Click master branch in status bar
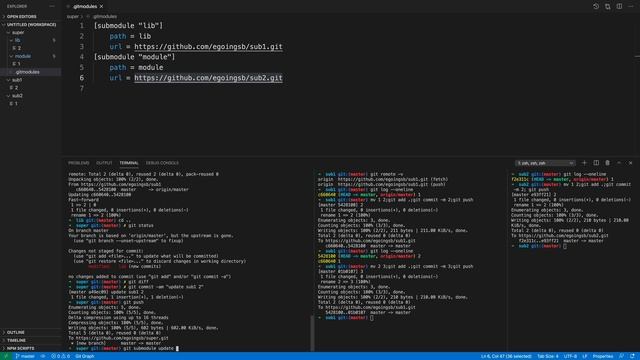The image size is (640, 360). pyautogui.click(x=25, y=356)
